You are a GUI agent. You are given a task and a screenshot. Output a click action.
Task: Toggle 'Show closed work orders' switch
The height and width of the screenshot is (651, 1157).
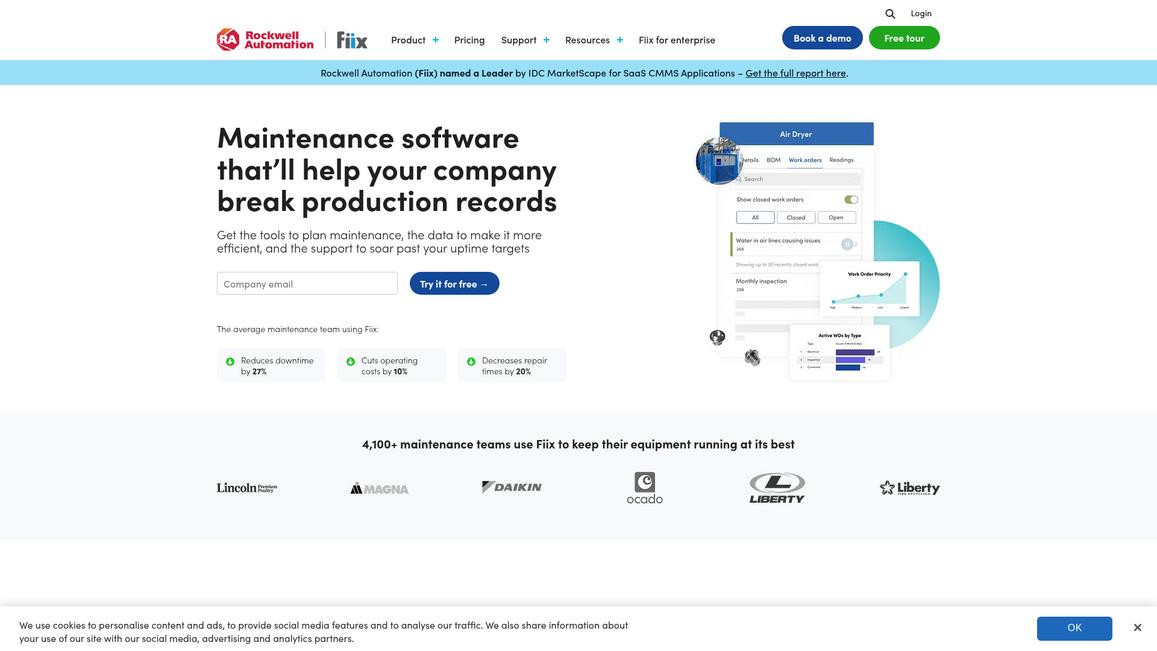[851, 199]
